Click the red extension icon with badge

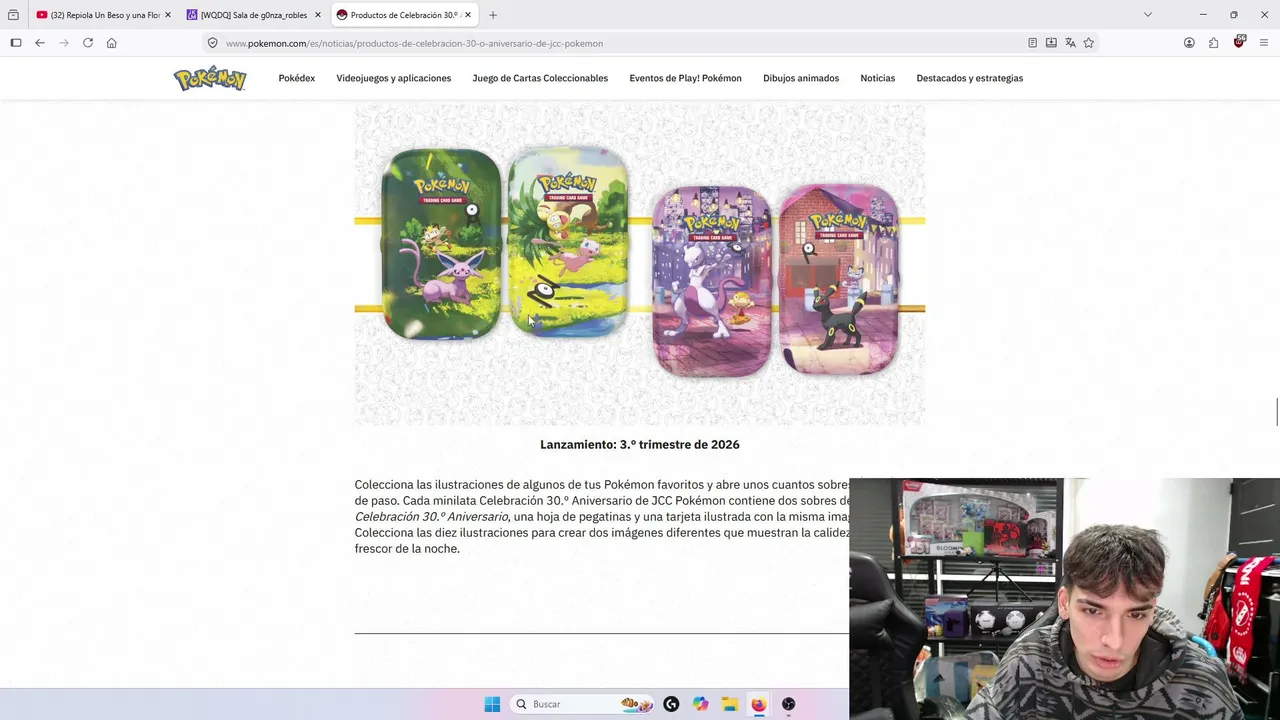point(1239,42)
